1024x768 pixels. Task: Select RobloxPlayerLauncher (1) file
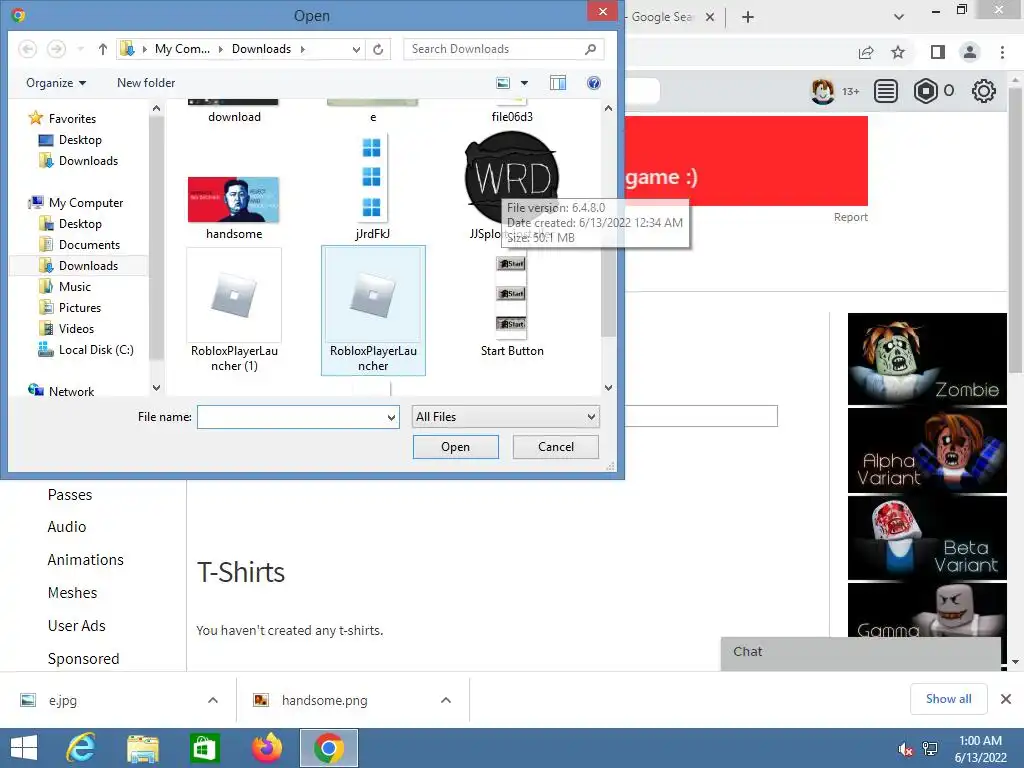[234, 310]
